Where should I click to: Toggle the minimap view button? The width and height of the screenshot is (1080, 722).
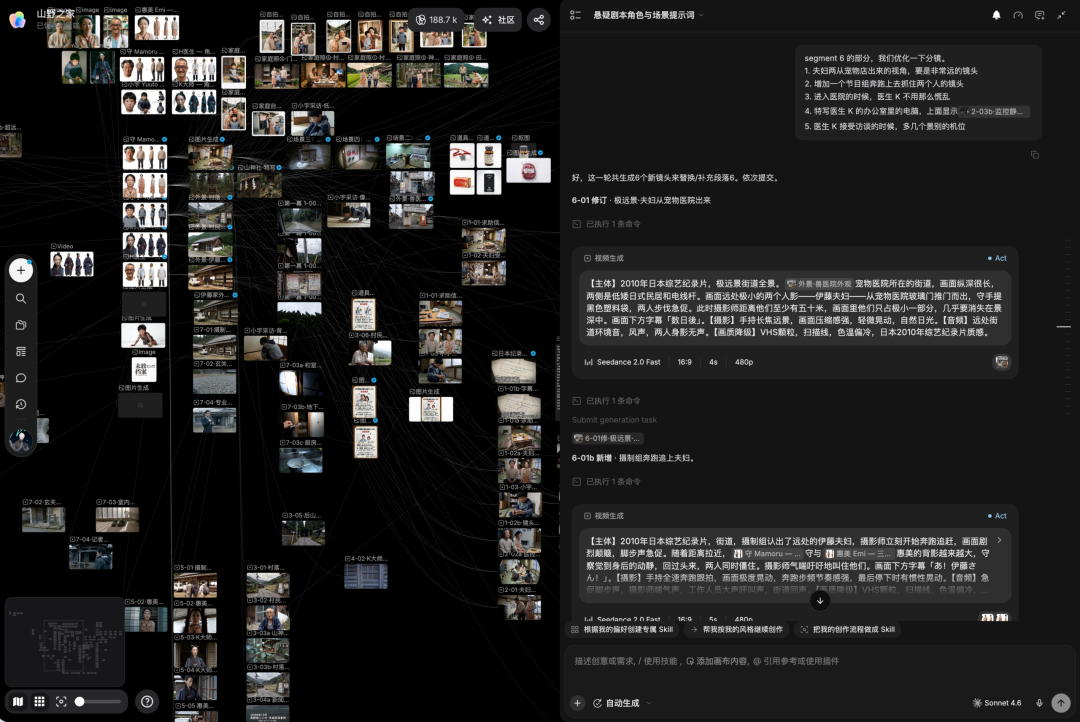pyautogui.click(x=18, y=701)
